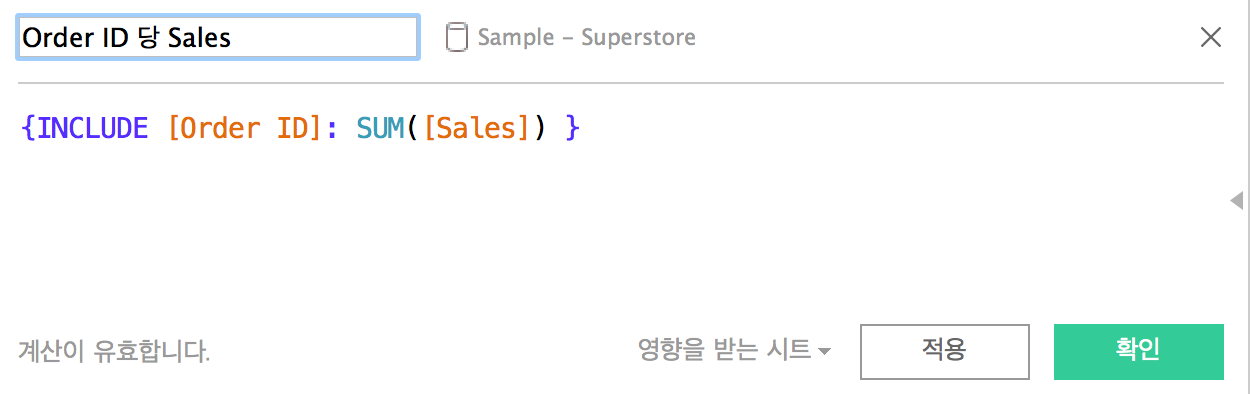
Task: Click the SUM function in the formula
Action: [x=380, y=128]
